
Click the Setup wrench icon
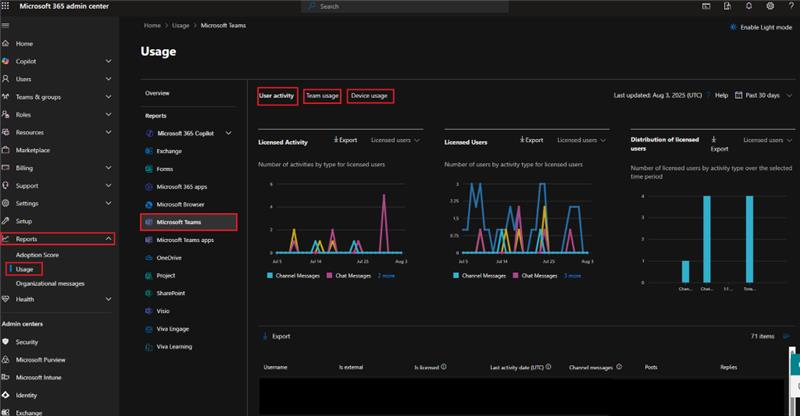(x=6, y=221)
